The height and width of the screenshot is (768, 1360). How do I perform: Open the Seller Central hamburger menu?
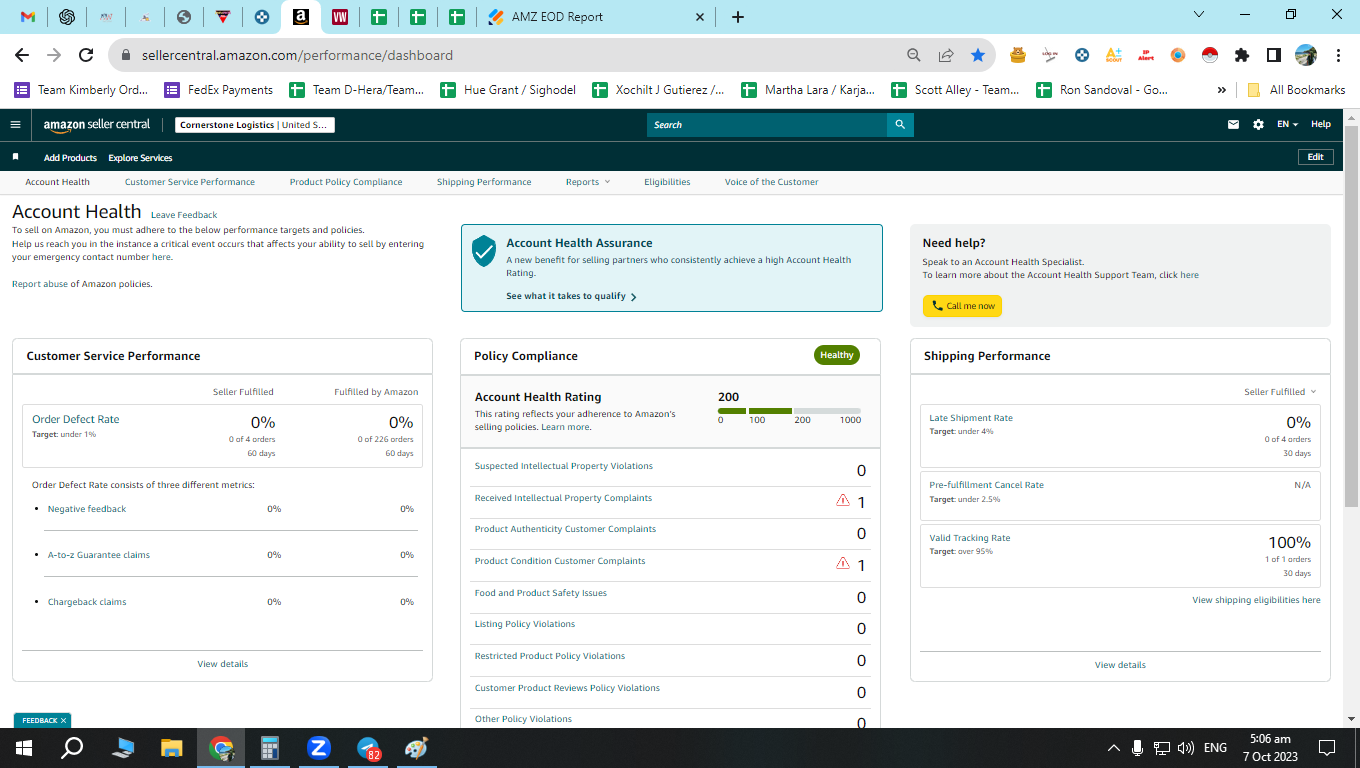pyautogui.click(x=15, y=125)
